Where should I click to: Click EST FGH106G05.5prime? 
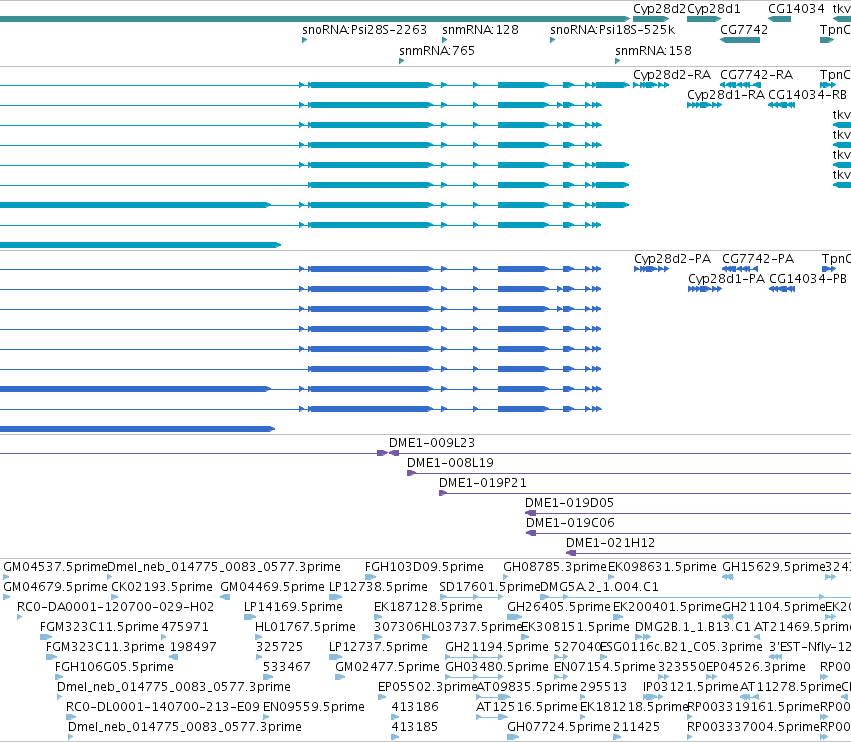click(115, 667)
